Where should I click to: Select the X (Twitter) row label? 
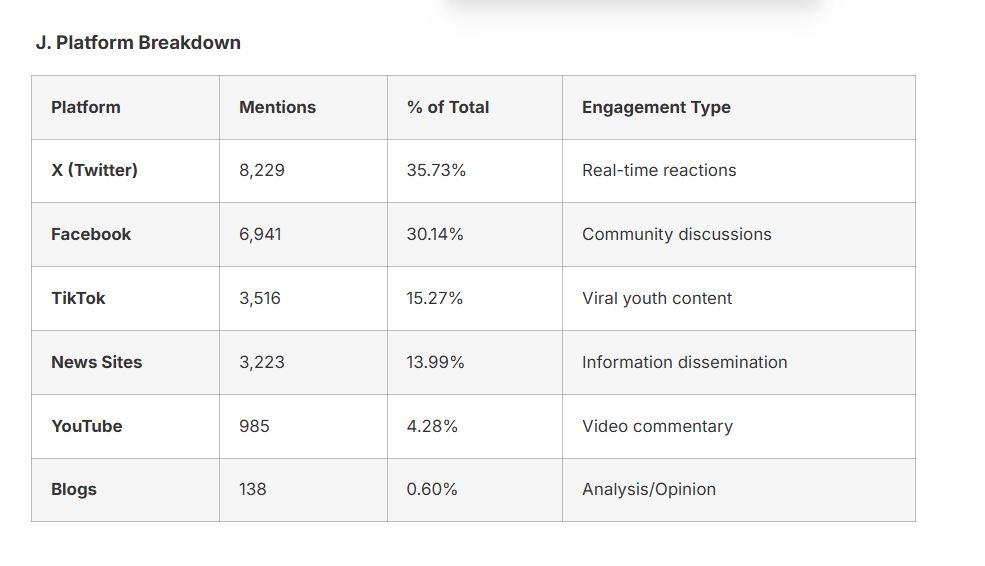94,170
